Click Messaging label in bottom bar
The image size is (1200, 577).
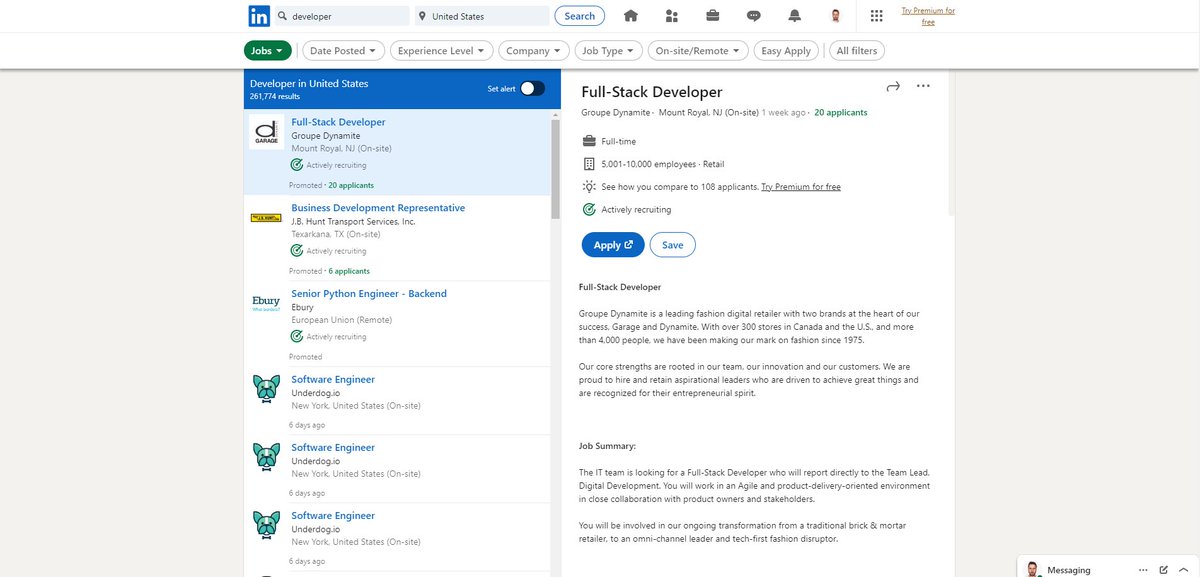click(x=1069, y=570)
